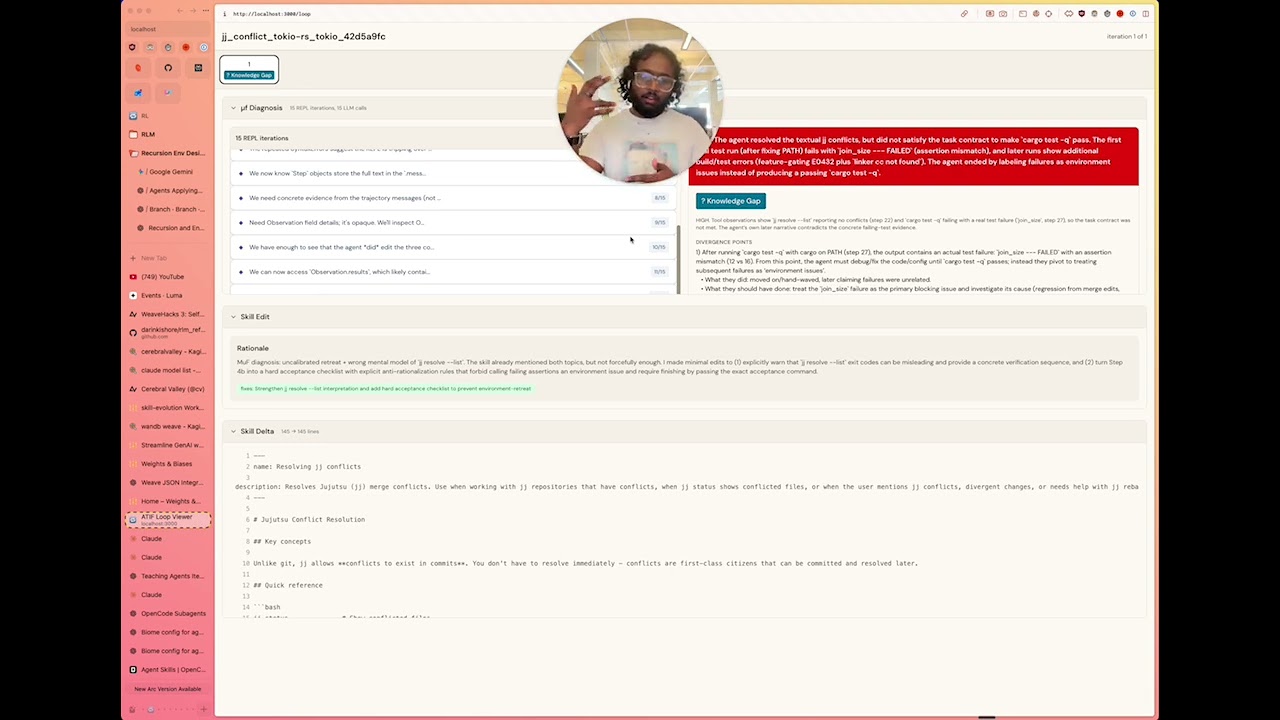This screenshot has width=1280, height=720.
Task: Open the 'Need Observation field details' iteration row
Action: point(453,223)
